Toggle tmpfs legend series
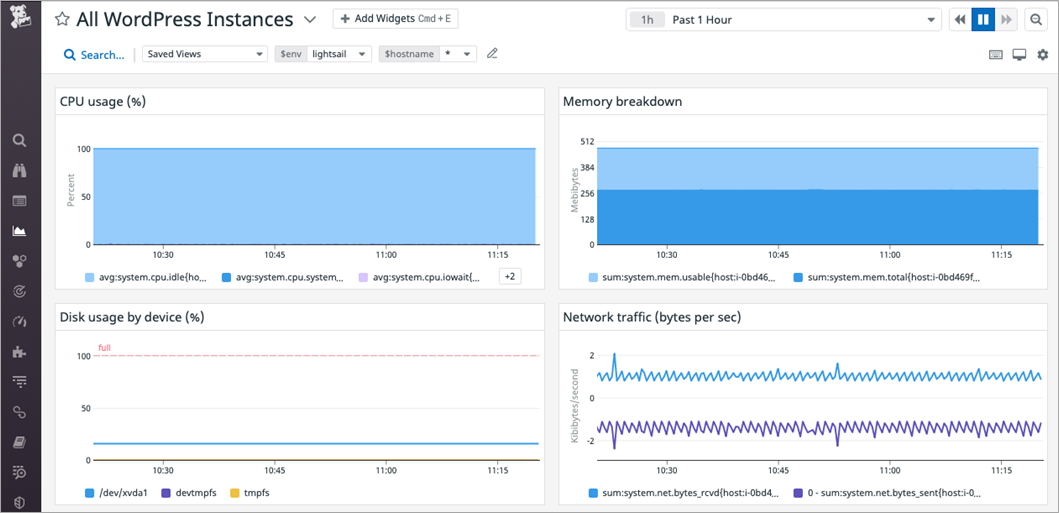Viewport: 1059px width, 513px height. (251, 493)
